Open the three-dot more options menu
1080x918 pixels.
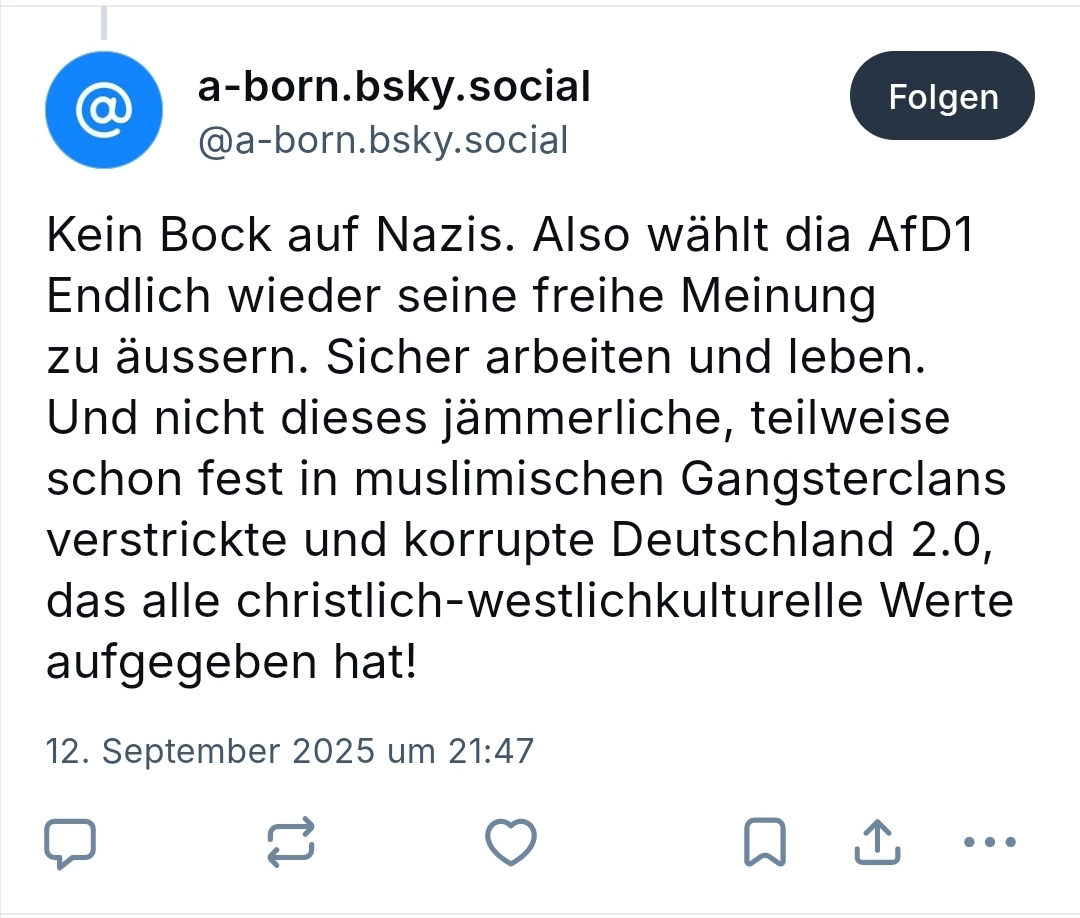tap(988, 844)
